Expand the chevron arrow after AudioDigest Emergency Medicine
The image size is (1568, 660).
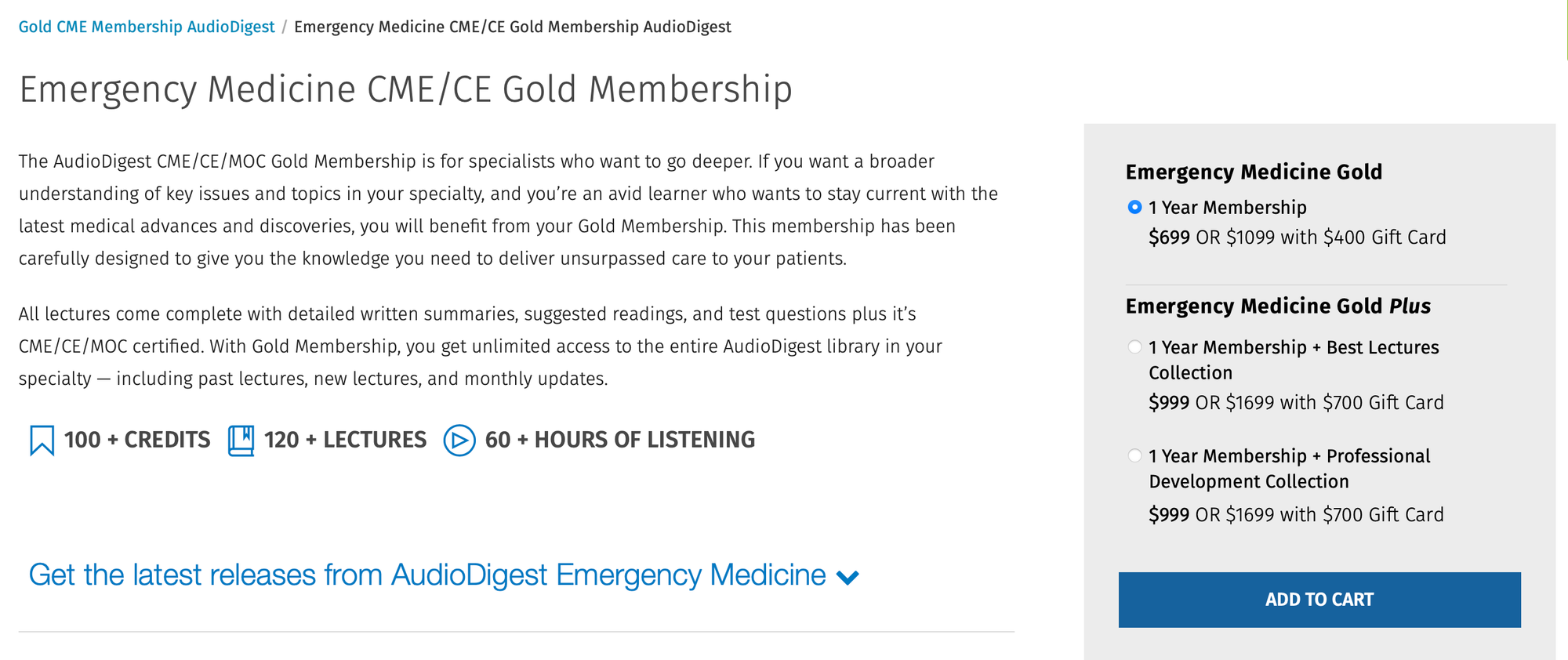848,578
